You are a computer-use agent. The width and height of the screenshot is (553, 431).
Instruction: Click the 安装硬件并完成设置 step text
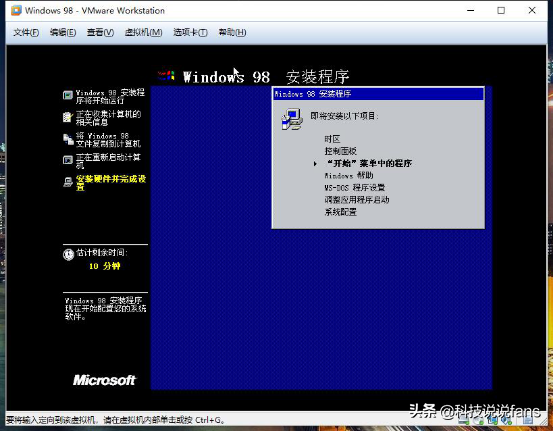point(111,183)
